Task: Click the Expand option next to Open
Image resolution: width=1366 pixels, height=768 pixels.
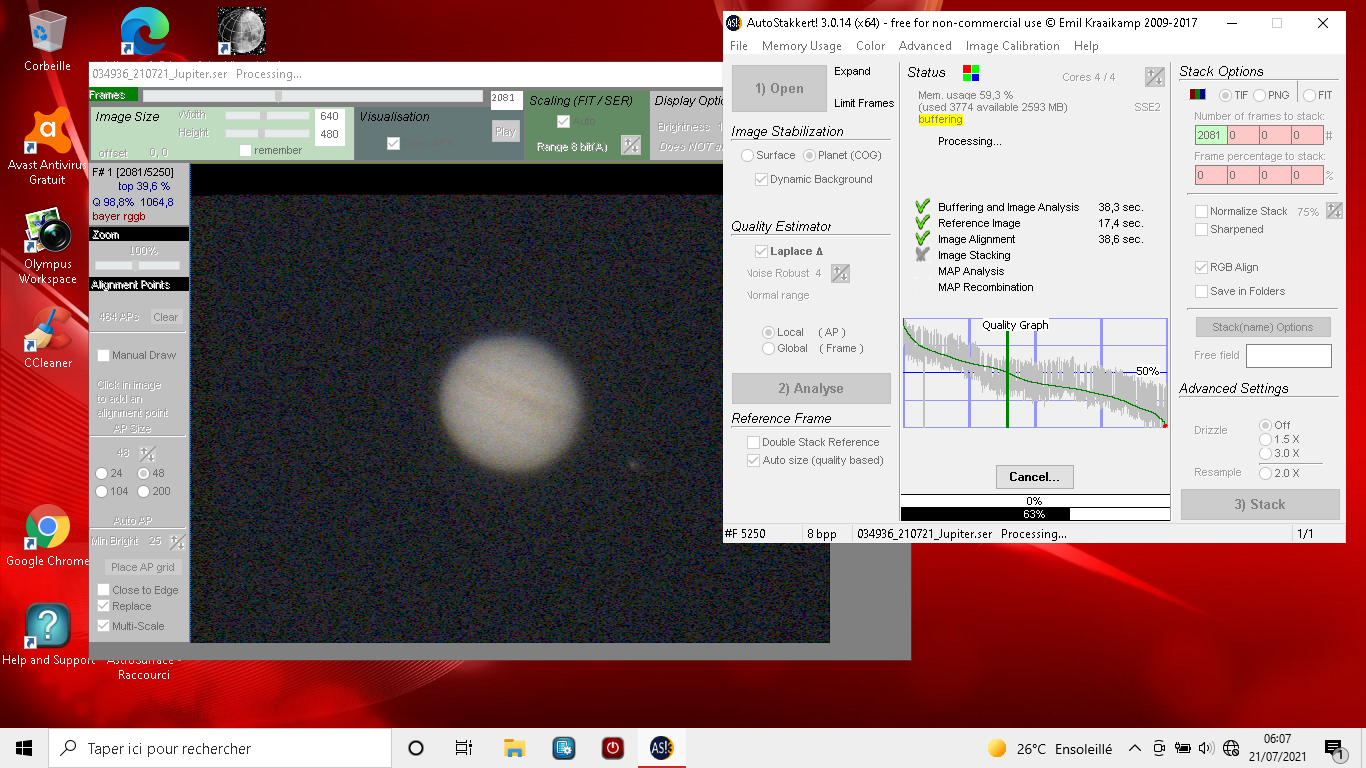Action: (x=852, y=71)
